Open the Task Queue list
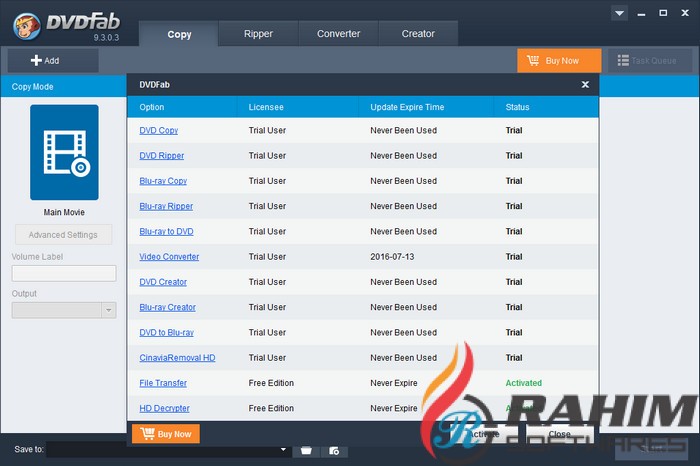The height and width of the screenshot is (466, 700). click(x=648, y=60)
